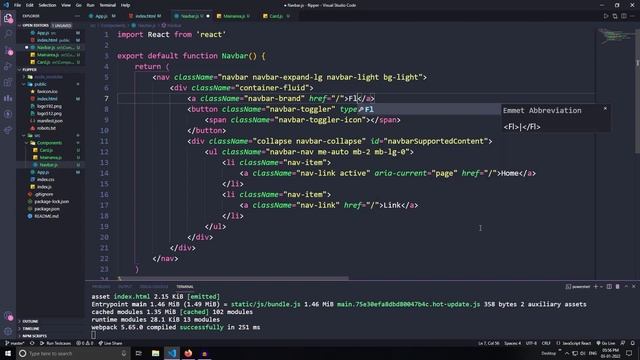
Task: Click the Split Editor Right icon
Action: pos(623,16)
